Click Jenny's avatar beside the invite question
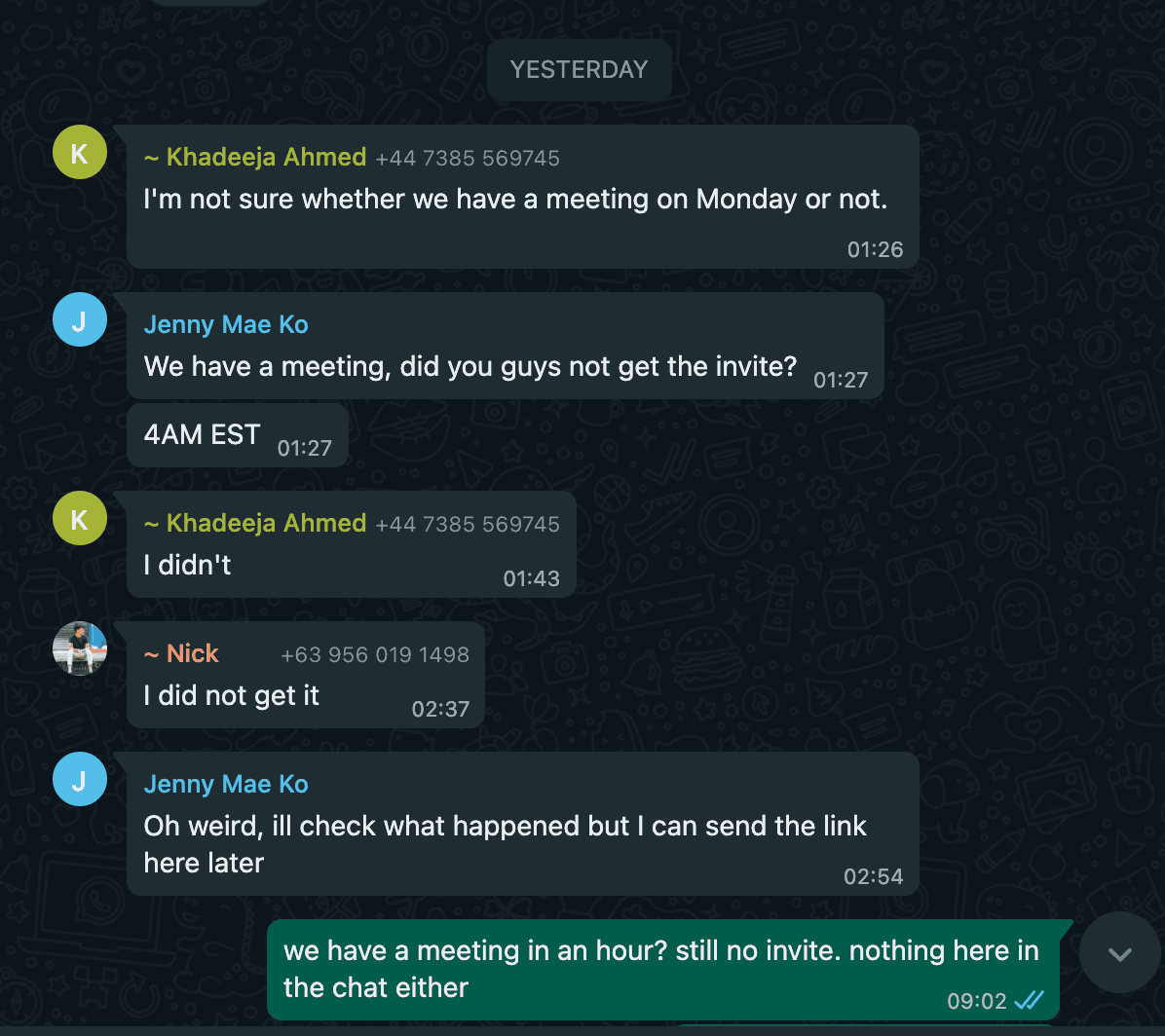Viewport: 1165px width, 1036px height. (80, 319)
